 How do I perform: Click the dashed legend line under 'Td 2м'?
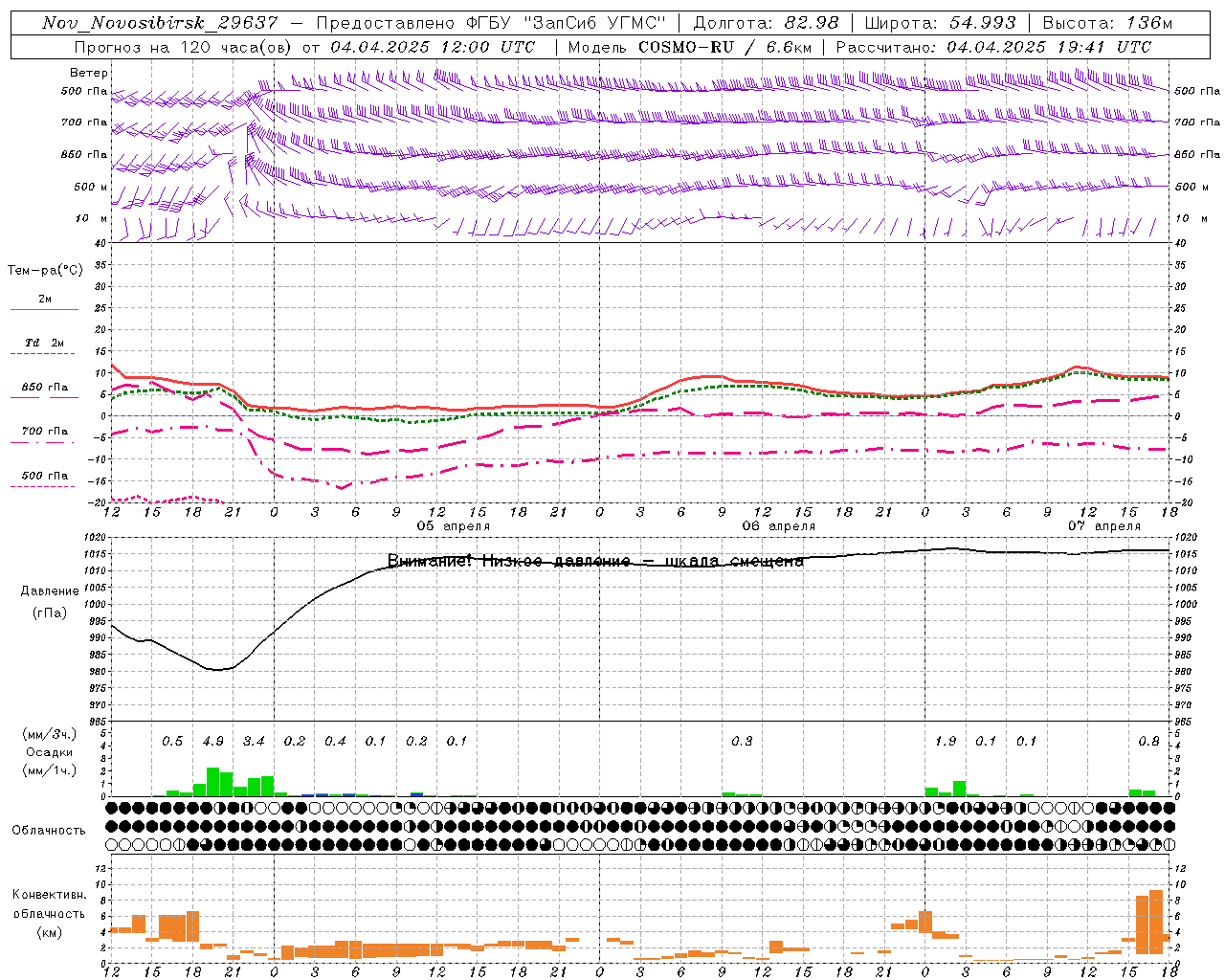[43, 354]
